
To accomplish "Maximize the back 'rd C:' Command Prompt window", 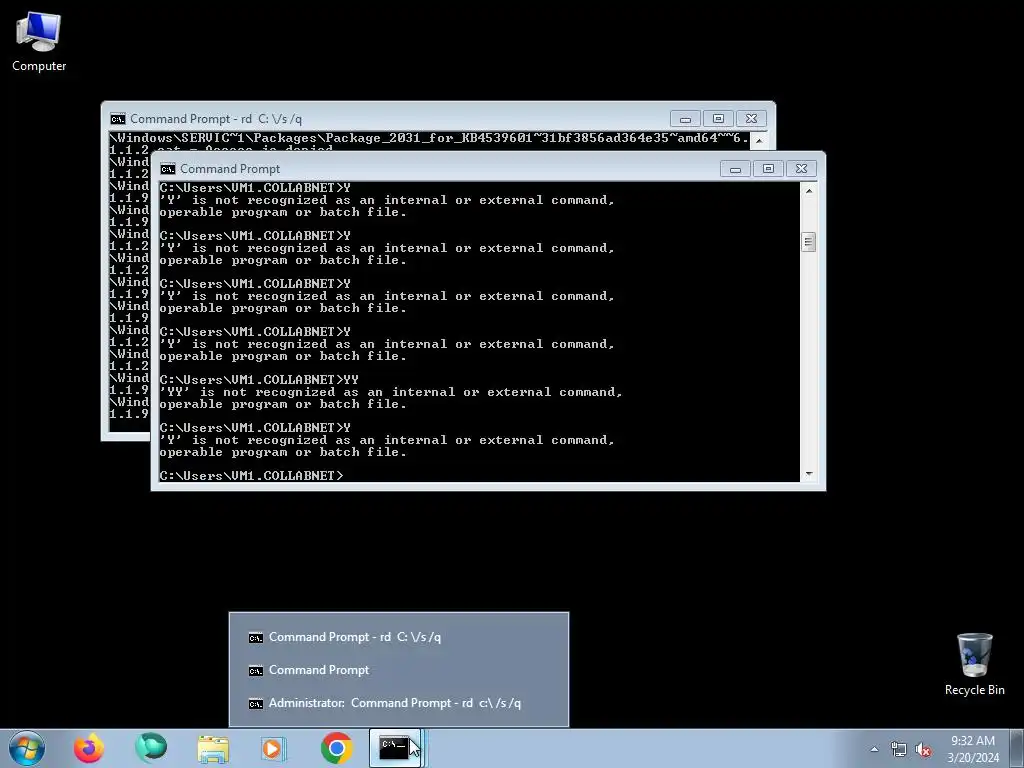I will pyautogui.click(x=718, y=119).
